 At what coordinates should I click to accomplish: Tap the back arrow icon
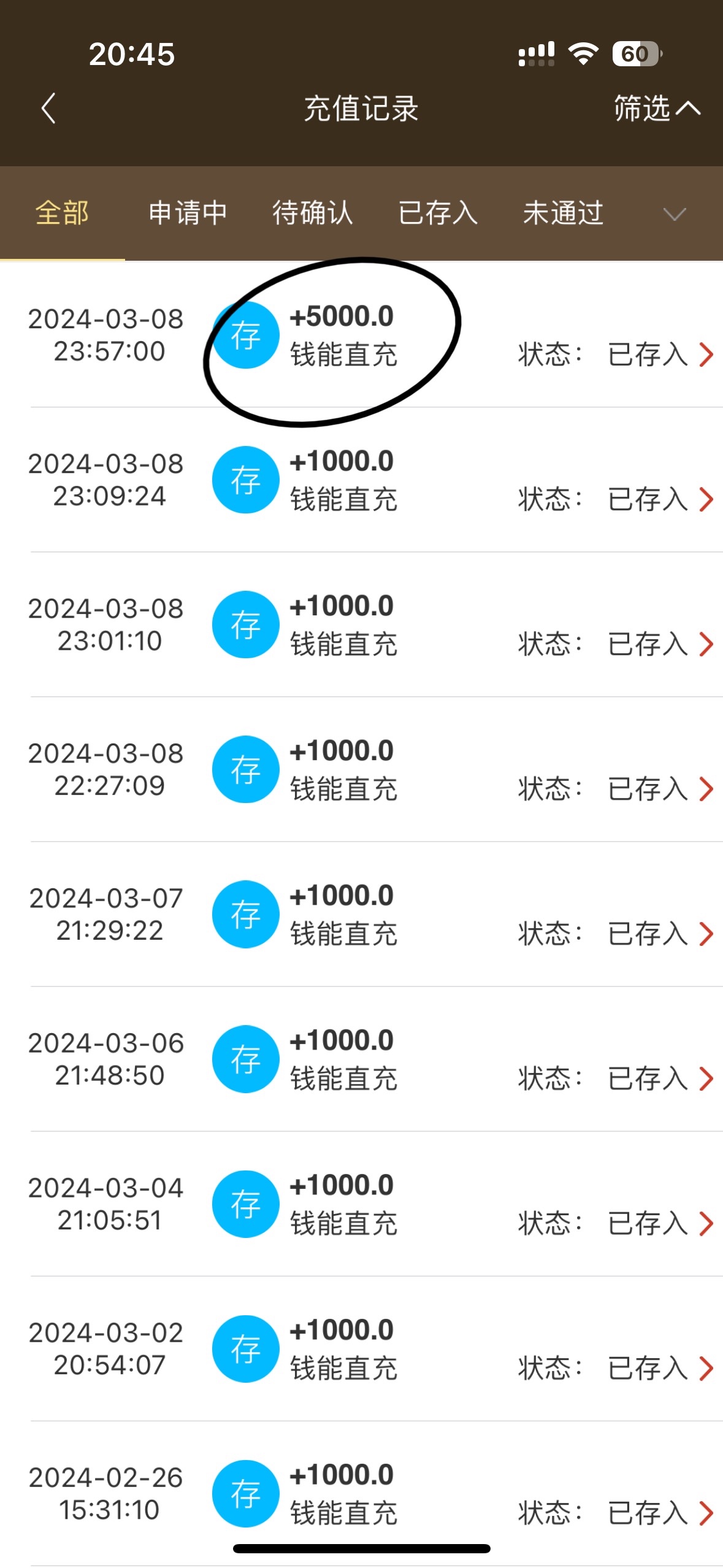point(49,109)
